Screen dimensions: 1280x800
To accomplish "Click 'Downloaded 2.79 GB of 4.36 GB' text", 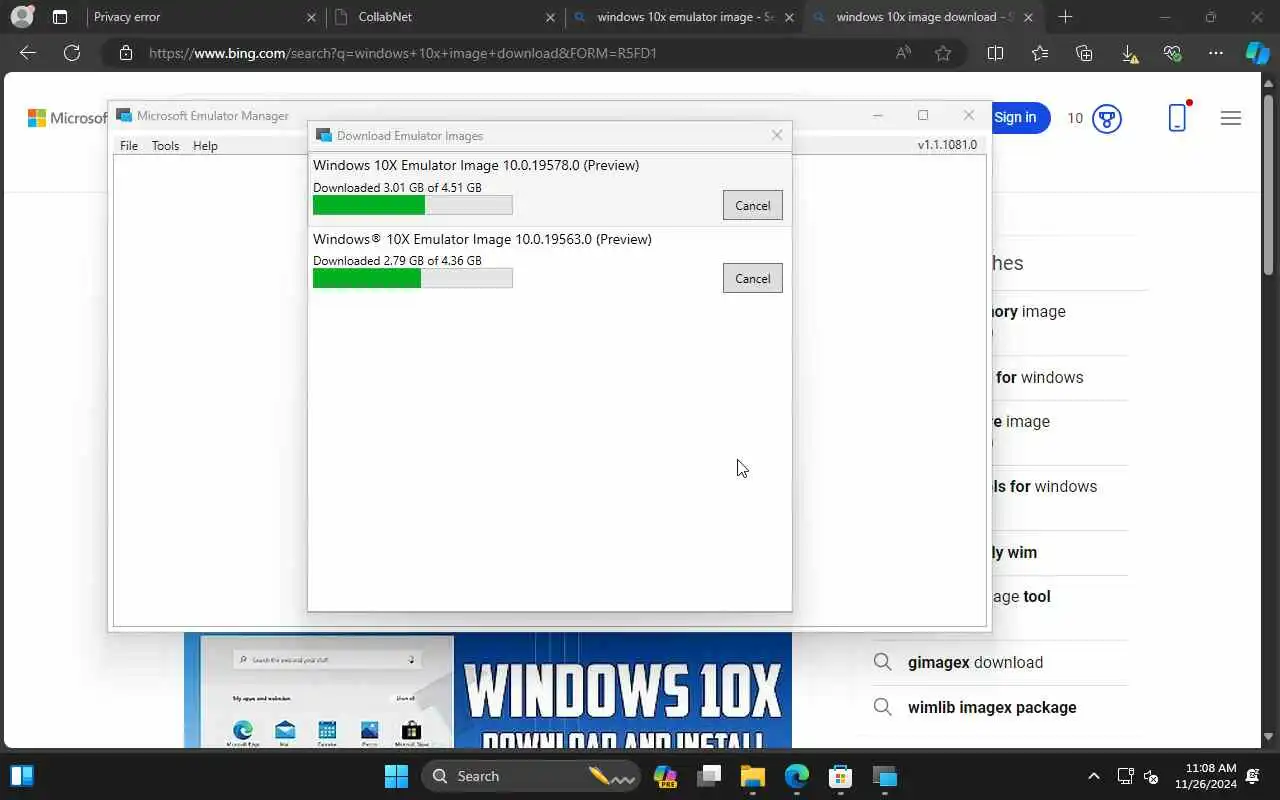I will 397,260.
